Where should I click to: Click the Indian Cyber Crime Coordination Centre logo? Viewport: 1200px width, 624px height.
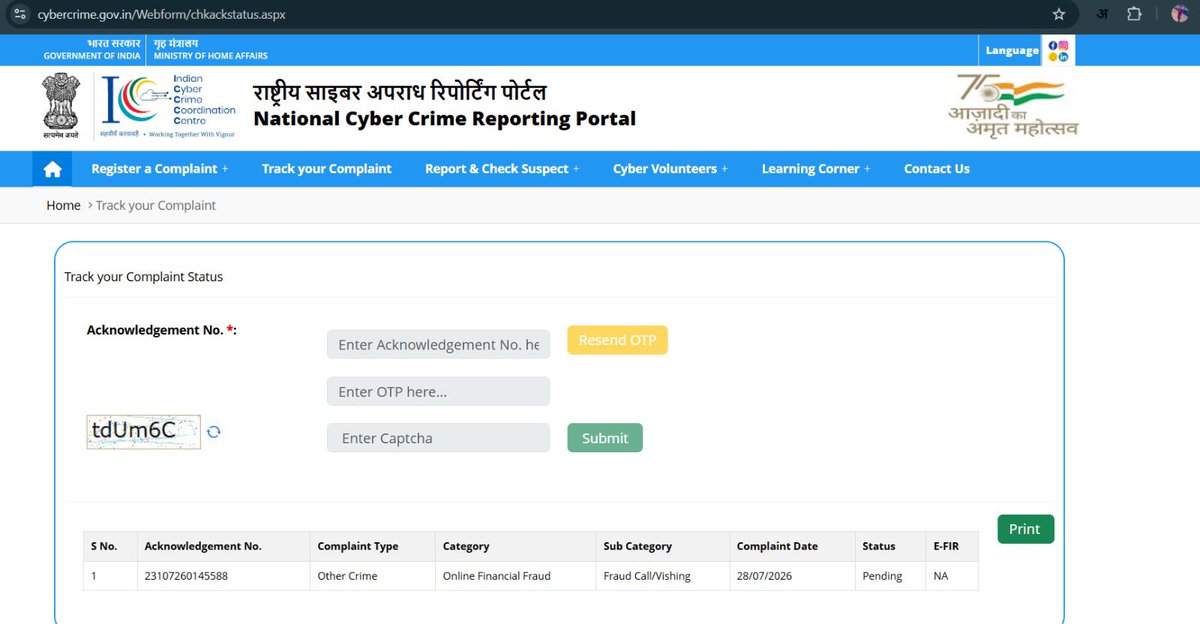tap(169, 105)
